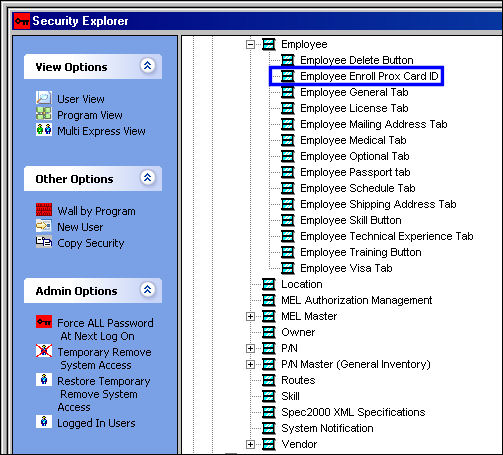
Task: Click the Program View grid icon
Action: pos(44,114)
